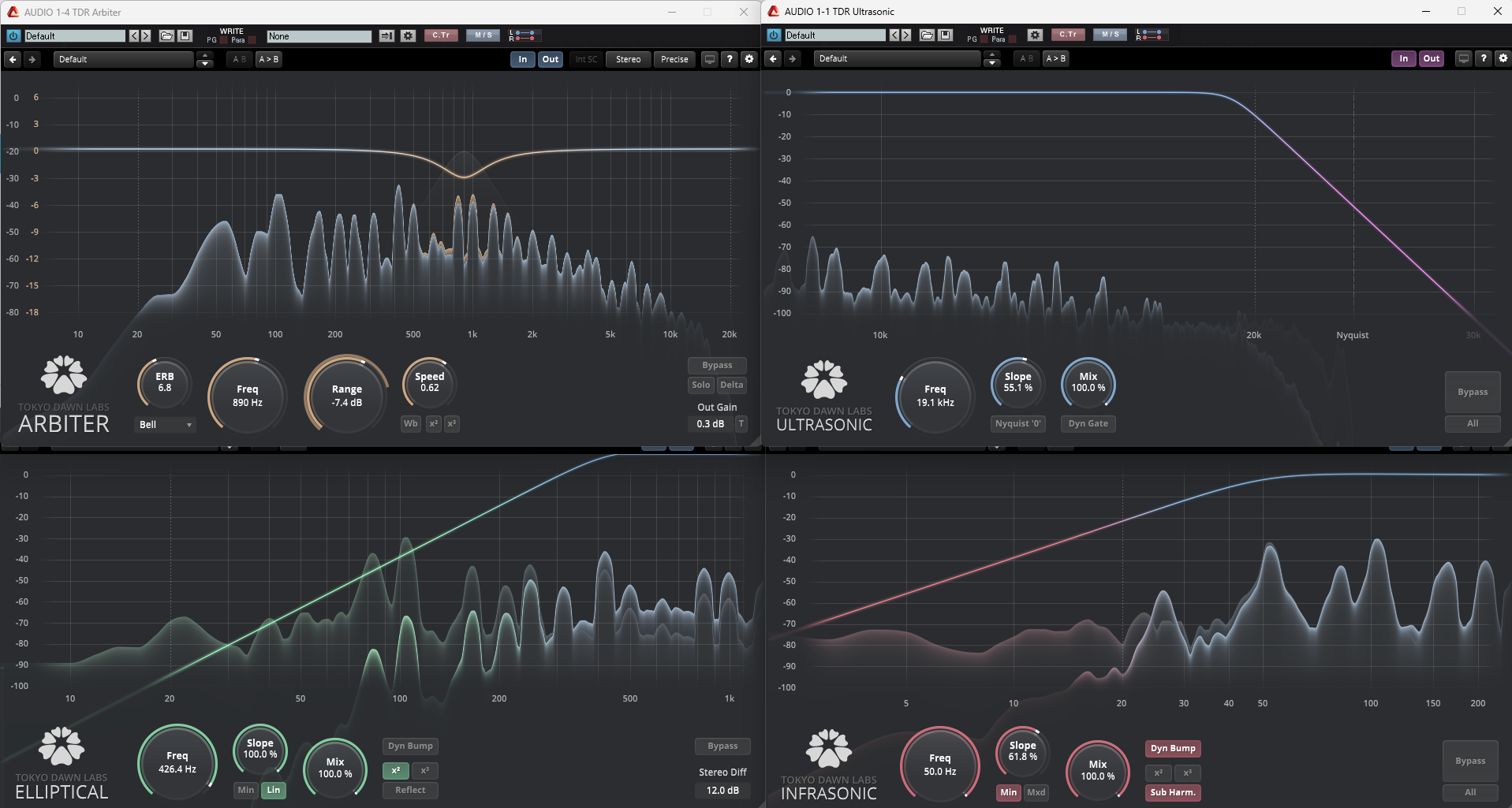Click the C.Tr button in Arbiter
Viewport: 1512px width, 808px height.
pyautogui.click(x=441, y=35)
